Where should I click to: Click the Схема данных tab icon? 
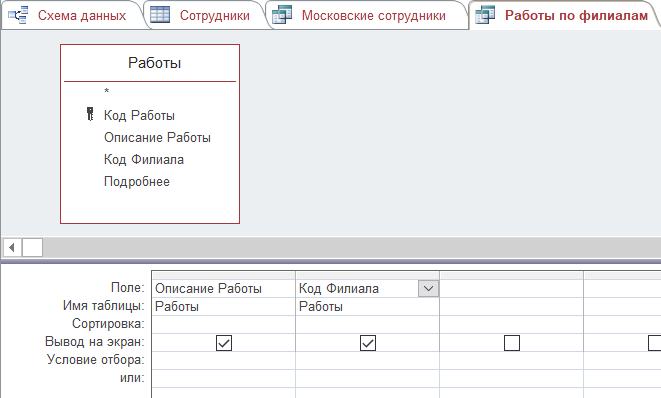(x=18, y=15)
